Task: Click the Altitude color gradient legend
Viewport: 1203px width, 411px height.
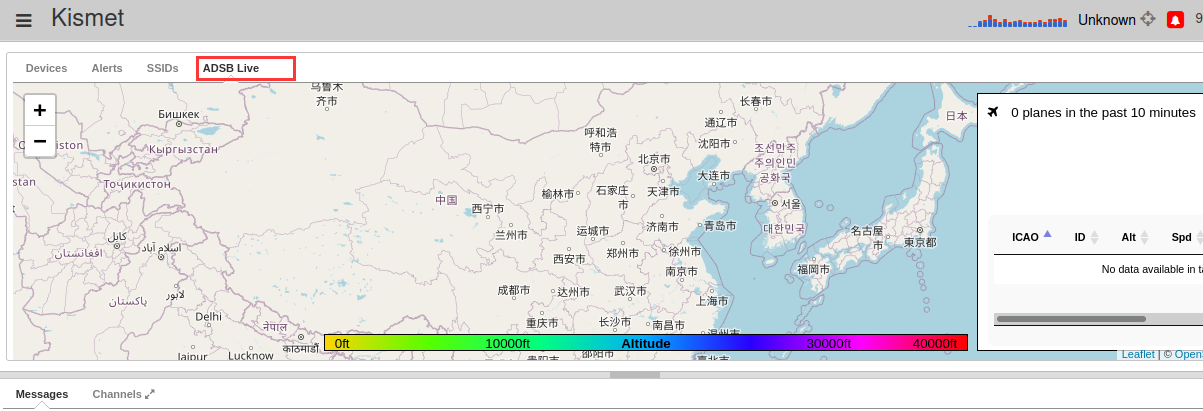Action: click(646, 343)
